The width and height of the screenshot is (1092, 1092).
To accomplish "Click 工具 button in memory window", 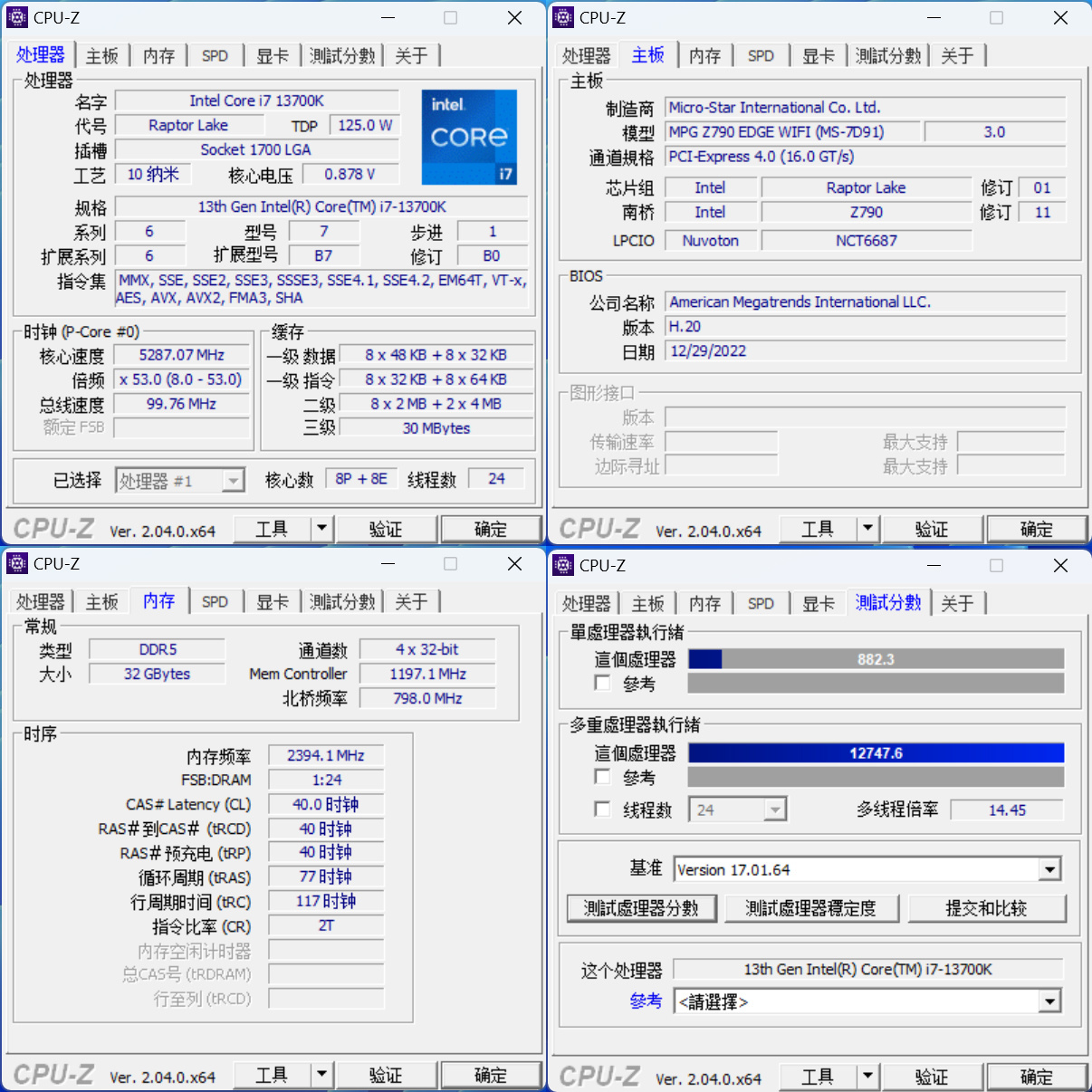I will [x=272, y=1075].
